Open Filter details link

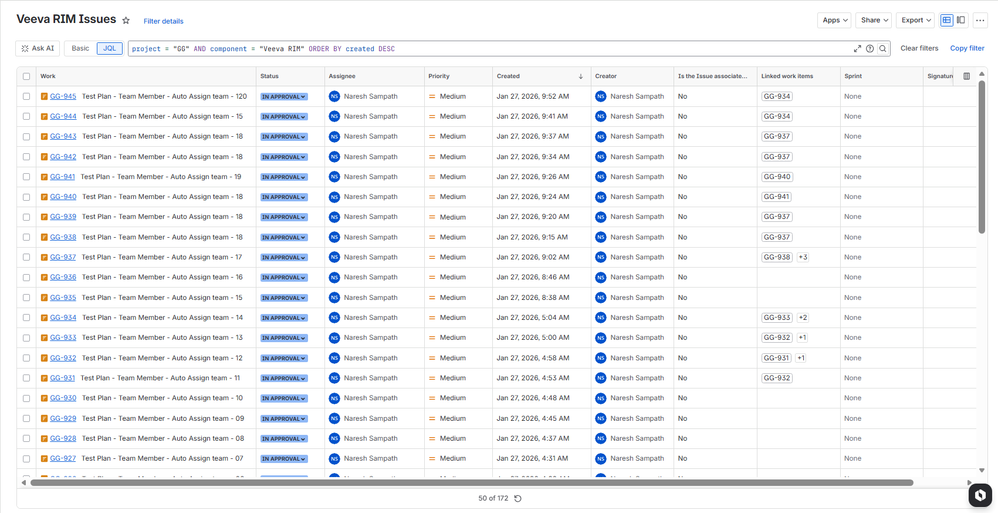click(x=164, y=22)
